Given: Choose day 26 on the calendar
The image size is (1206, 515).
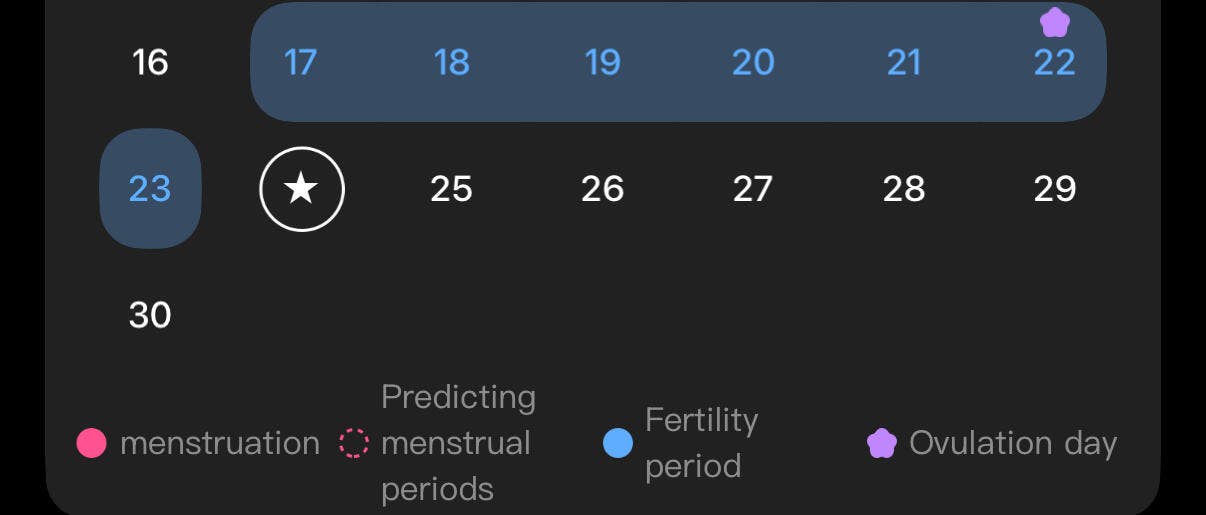Looking at the screenshot, I should [603, 189].
